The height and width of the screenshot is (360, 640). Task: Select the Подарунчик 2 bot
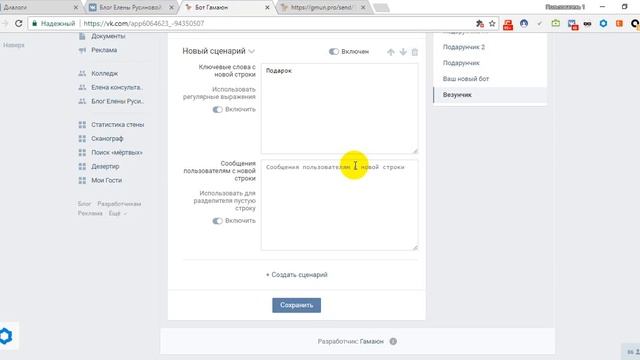(464, 47)
